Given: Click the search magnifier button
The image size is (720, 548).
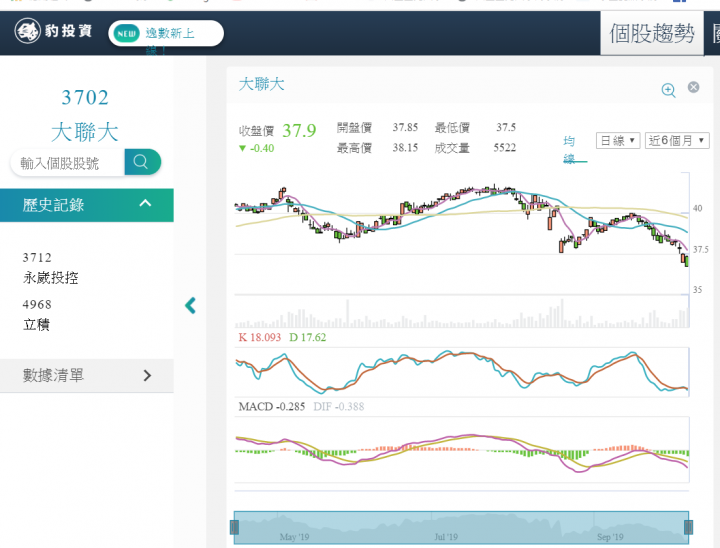Looking at the screenshot, I should tap(142, 162).
